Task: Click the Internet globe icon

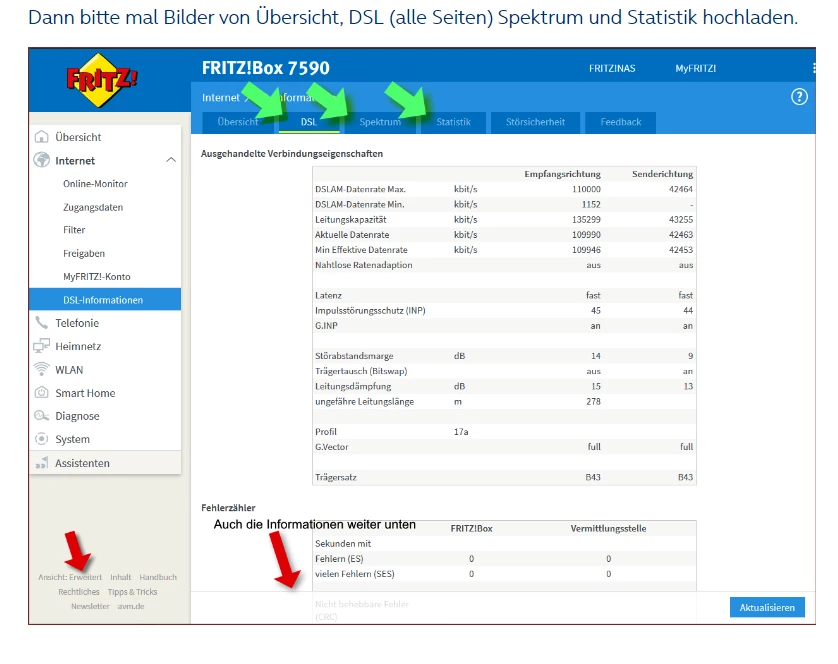Action: [x=41, y=160]
